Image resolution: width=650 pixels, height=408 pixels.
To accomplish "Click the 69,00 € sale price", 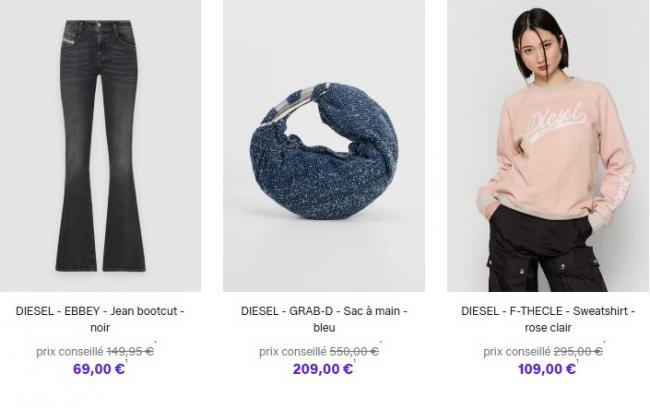I will coord(99,369).
